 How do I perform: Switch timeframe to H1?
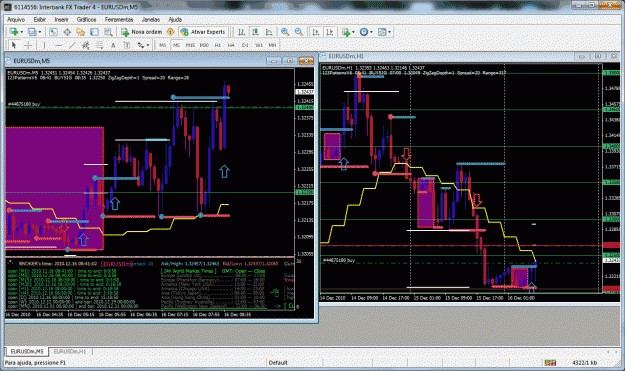coord(218,45)
